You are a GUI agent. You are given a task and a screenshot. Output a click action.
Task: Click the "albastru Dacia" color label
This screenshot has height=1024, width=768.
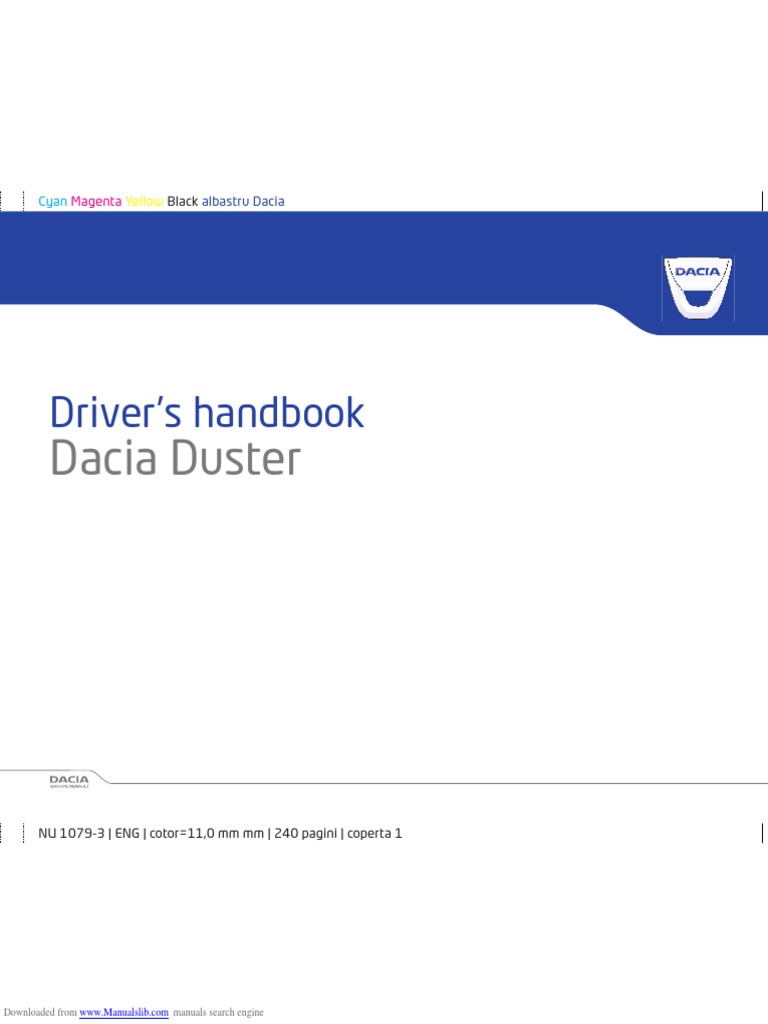243,201
